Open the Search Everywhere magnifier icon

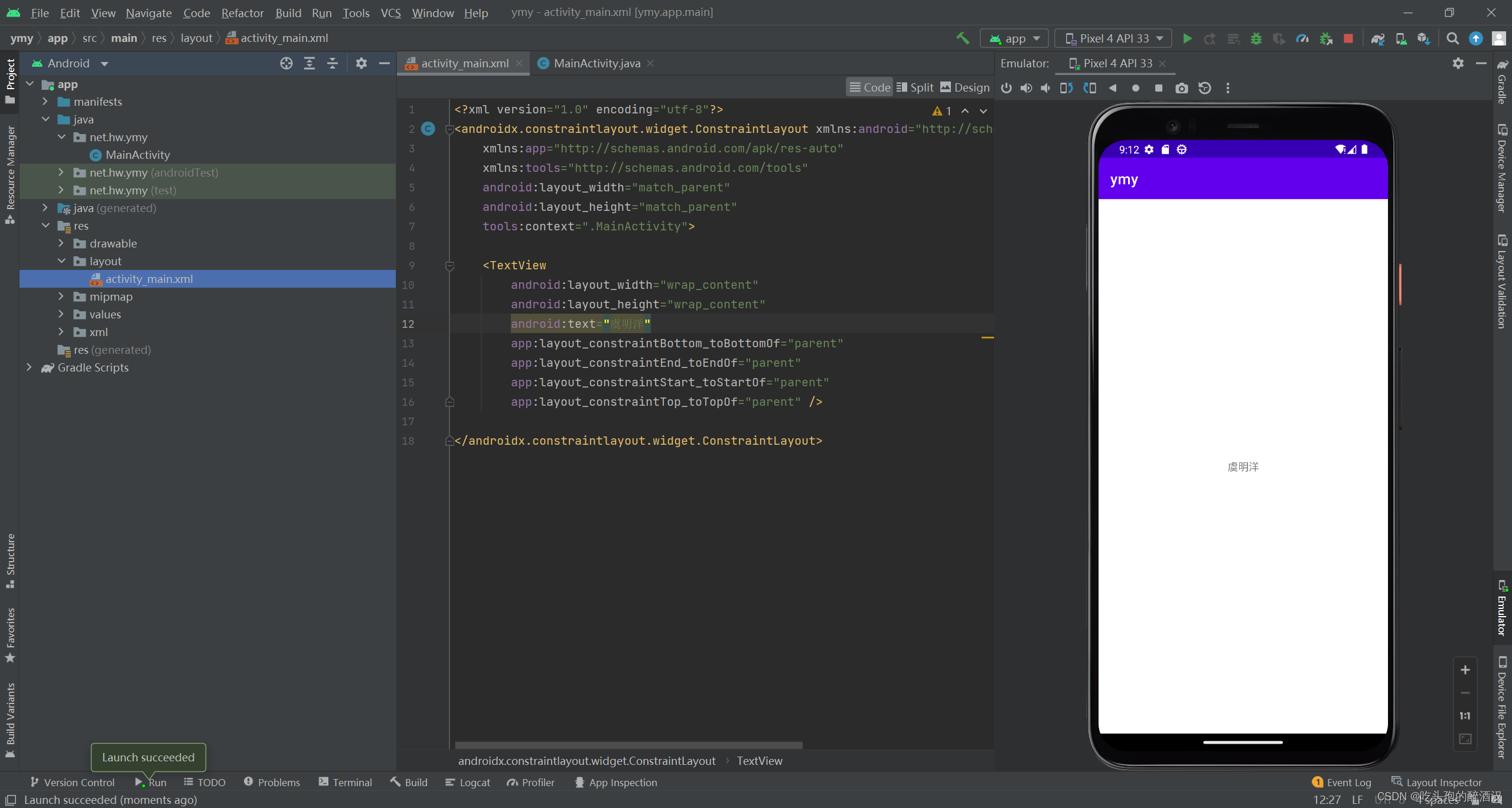[x=1452, y=38]
